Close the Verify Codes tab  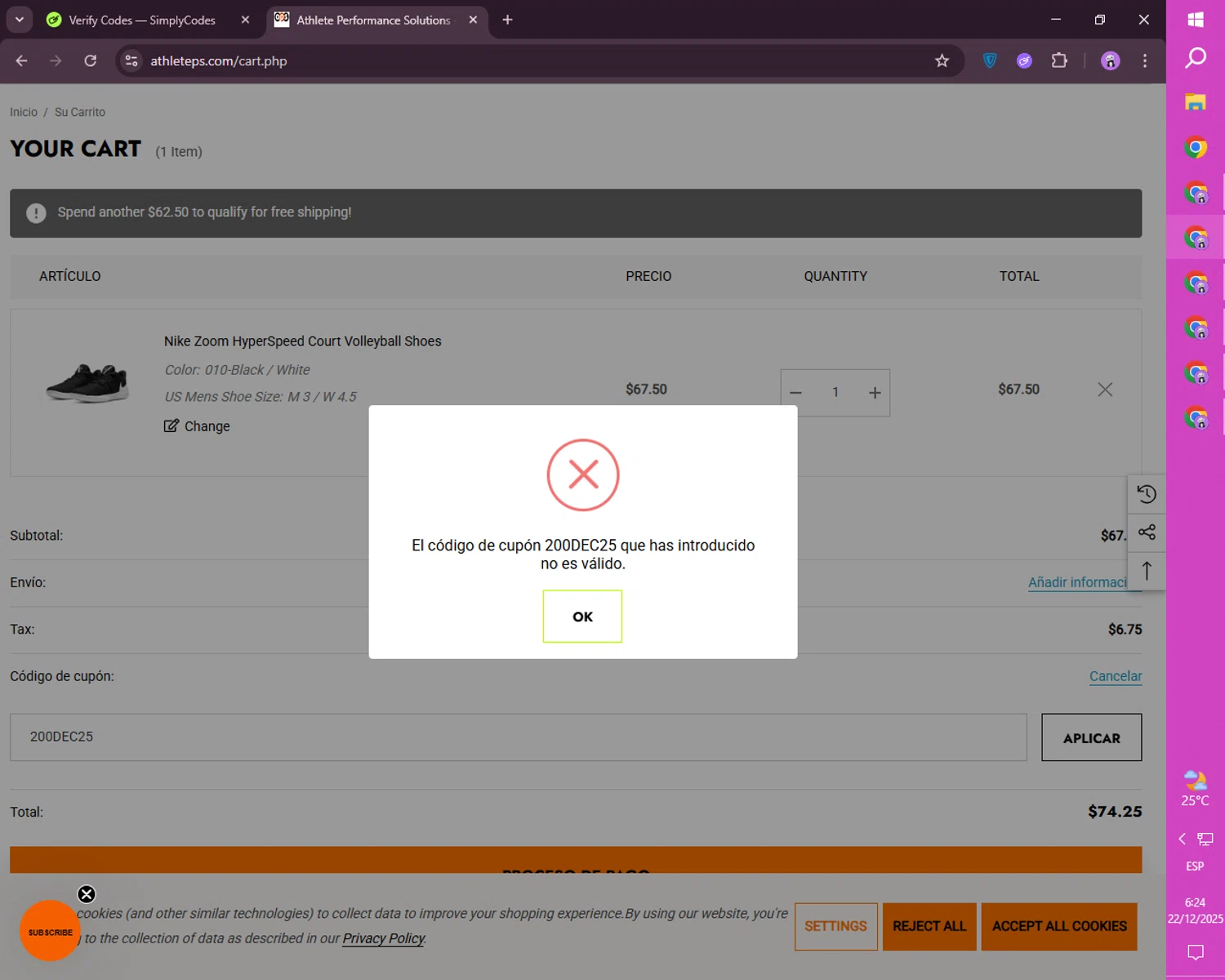point(245,20)
